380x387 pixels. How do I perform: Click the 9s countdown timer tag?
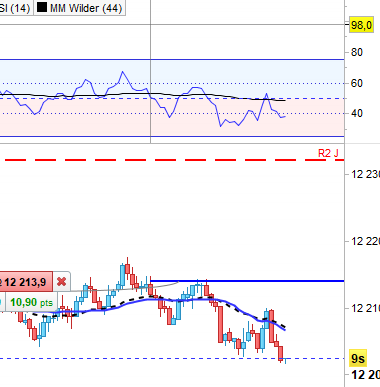(x=358, y=359)
